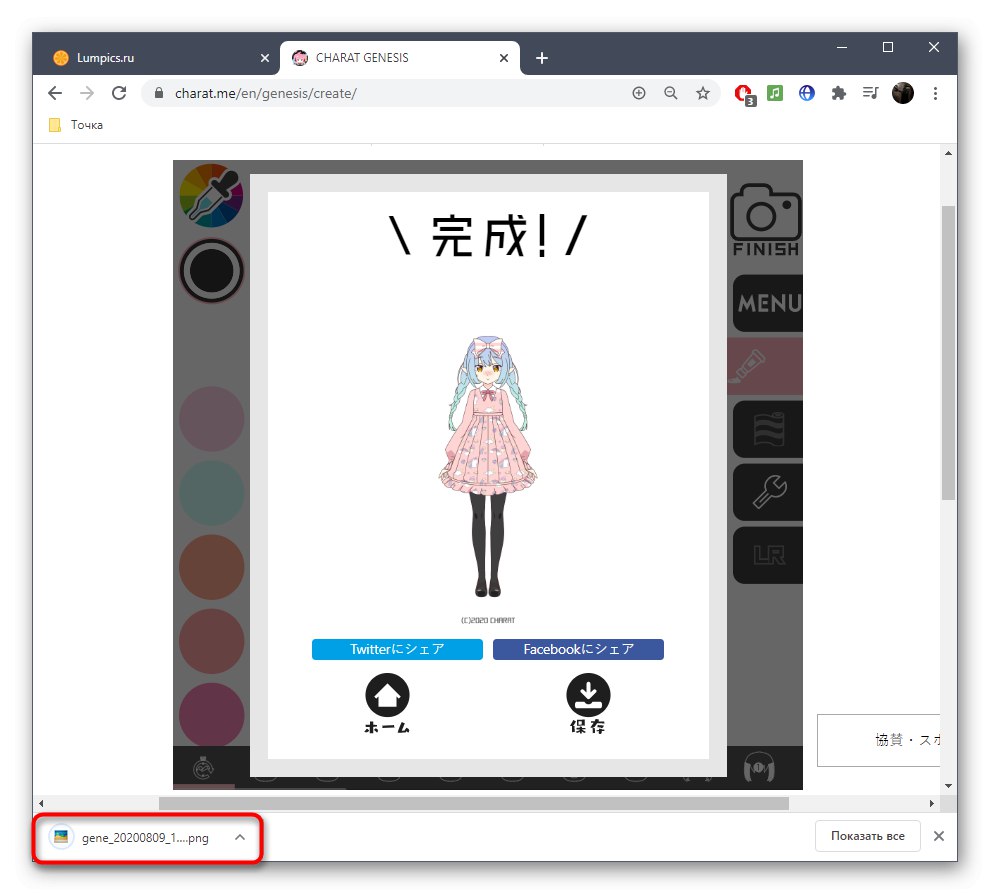This screenshot has width=990, height=894.
Task: Pick the magenta purple color swatch
Action: click(212, 715)
